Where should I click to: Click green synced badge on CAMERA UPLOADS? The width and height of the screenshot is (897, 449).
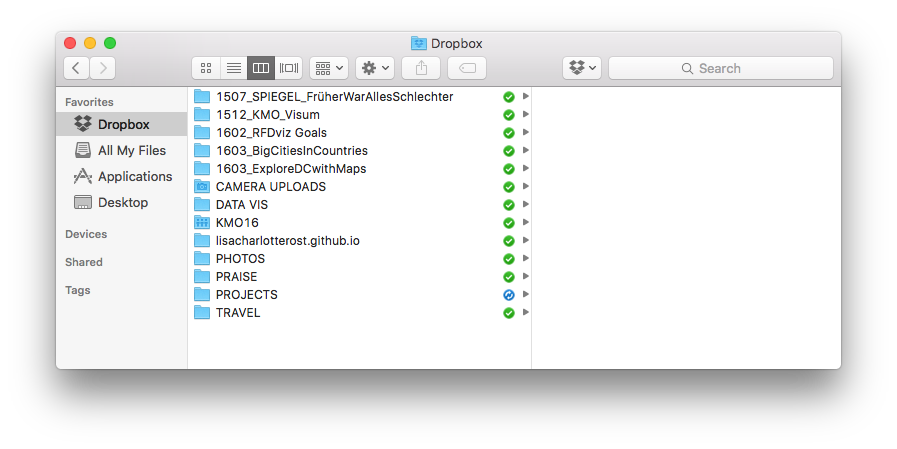(x=509, y=187)
